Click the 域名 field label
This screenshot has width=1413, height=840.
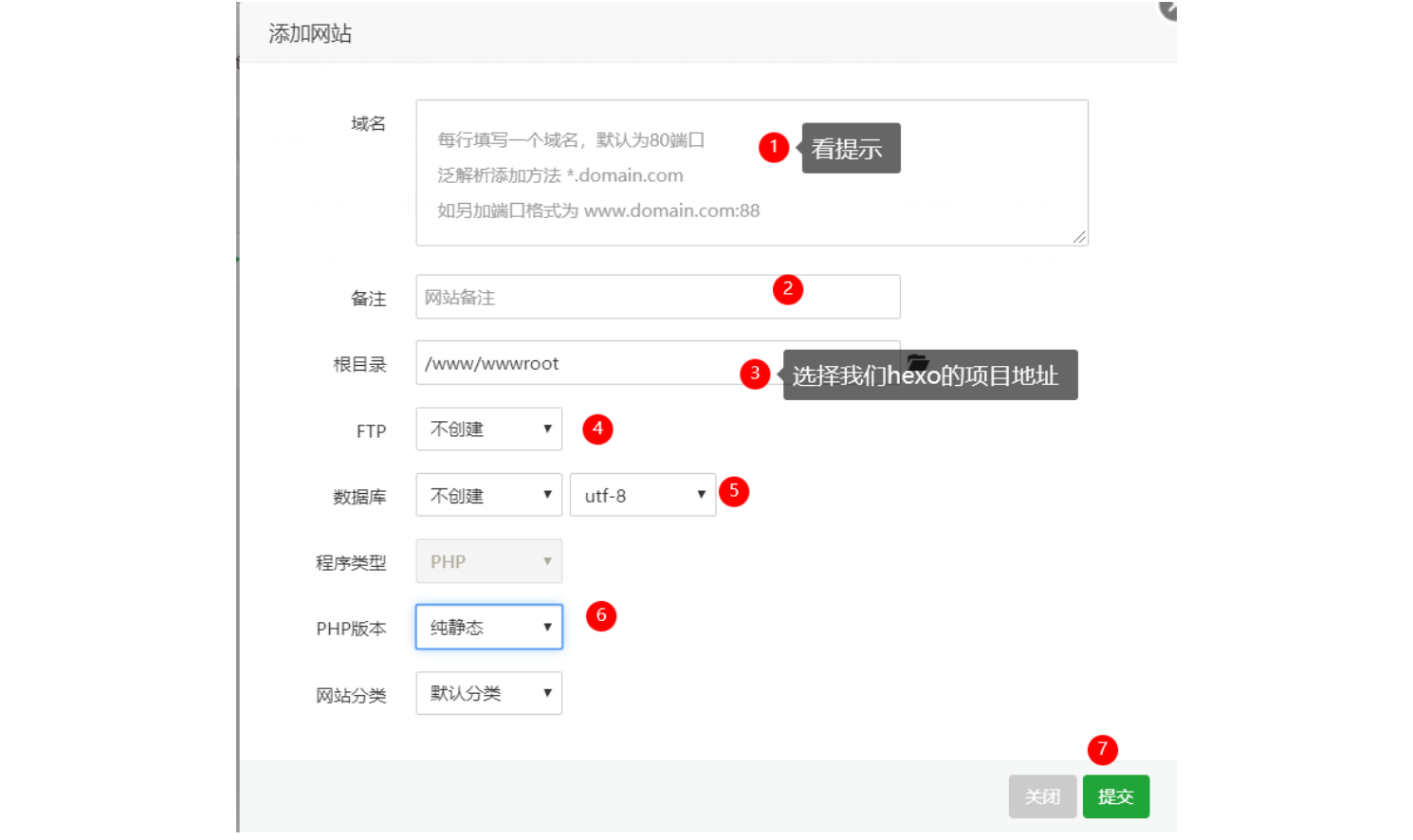tap(368, 124)
